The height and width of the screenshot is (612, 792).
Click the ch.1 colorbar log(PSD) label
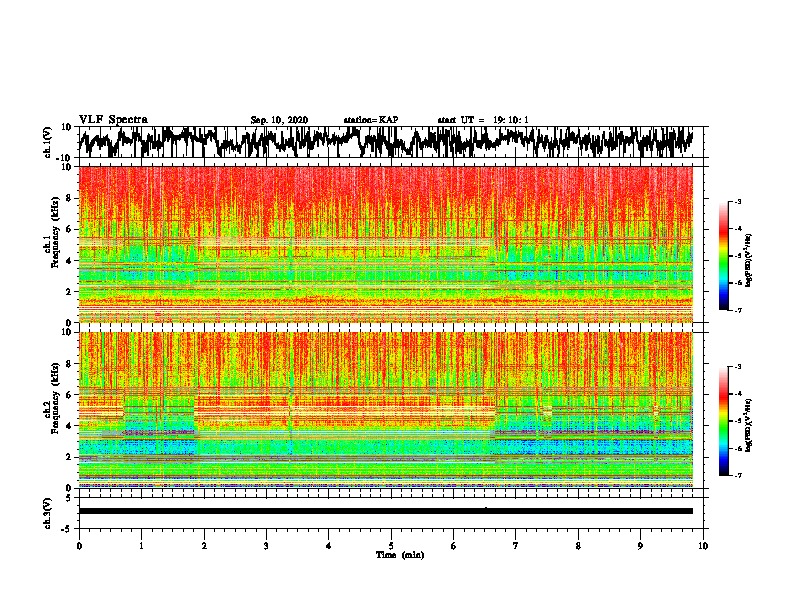coord(748,261)
